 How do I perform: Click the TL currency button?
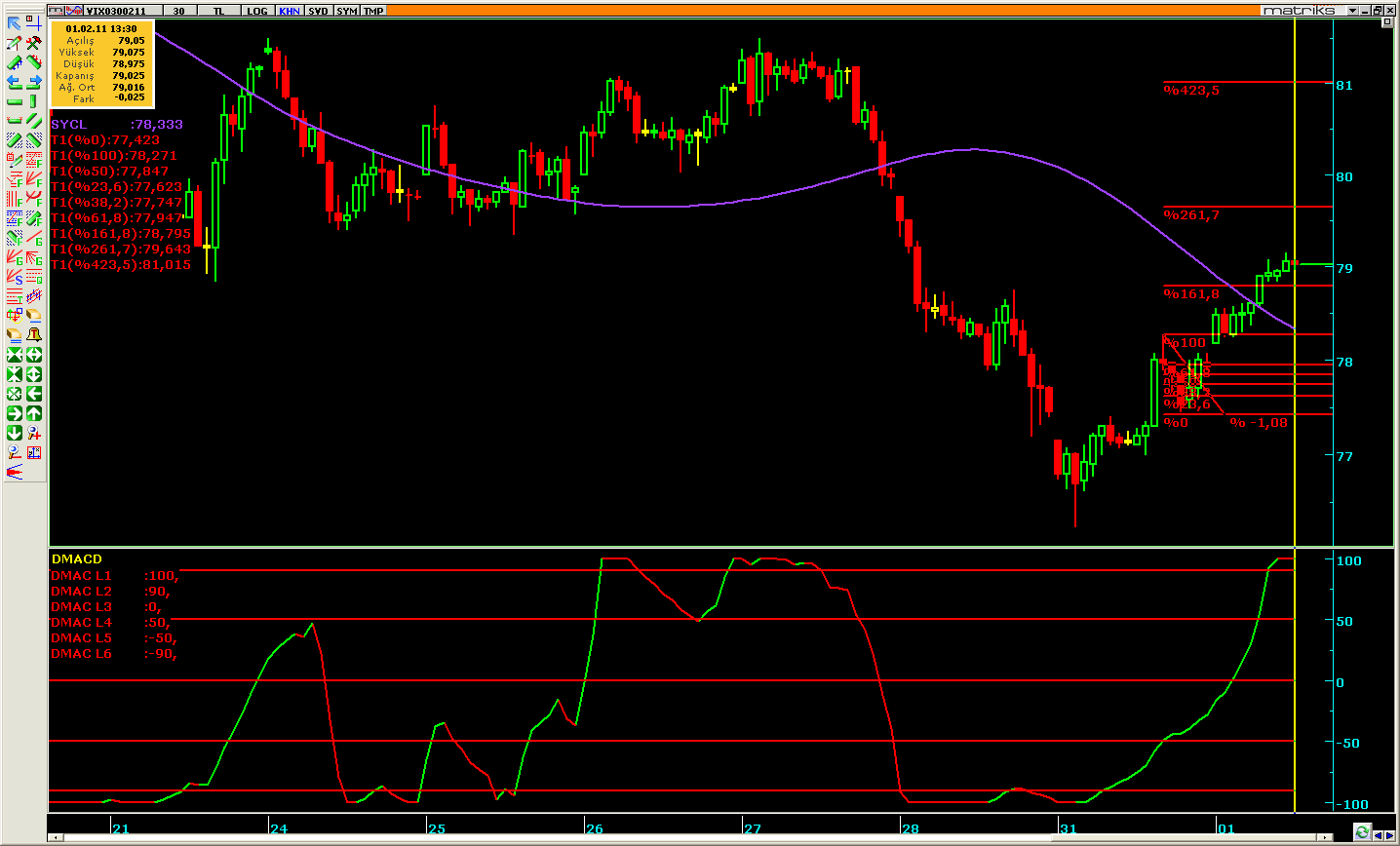[x=218, y=11]
